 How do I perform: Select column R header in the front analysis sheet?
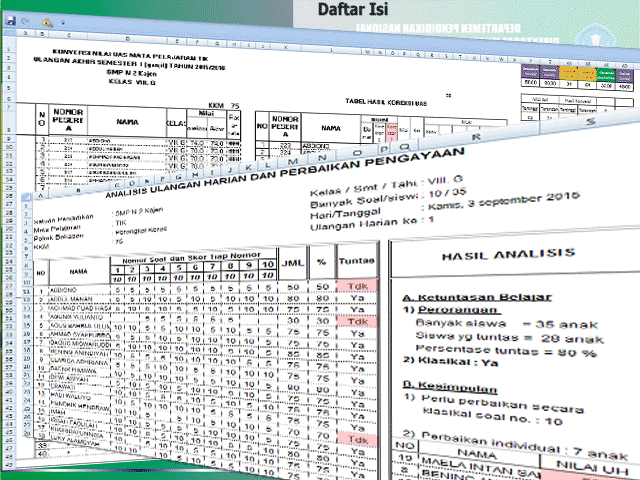[x=476, y=138]
